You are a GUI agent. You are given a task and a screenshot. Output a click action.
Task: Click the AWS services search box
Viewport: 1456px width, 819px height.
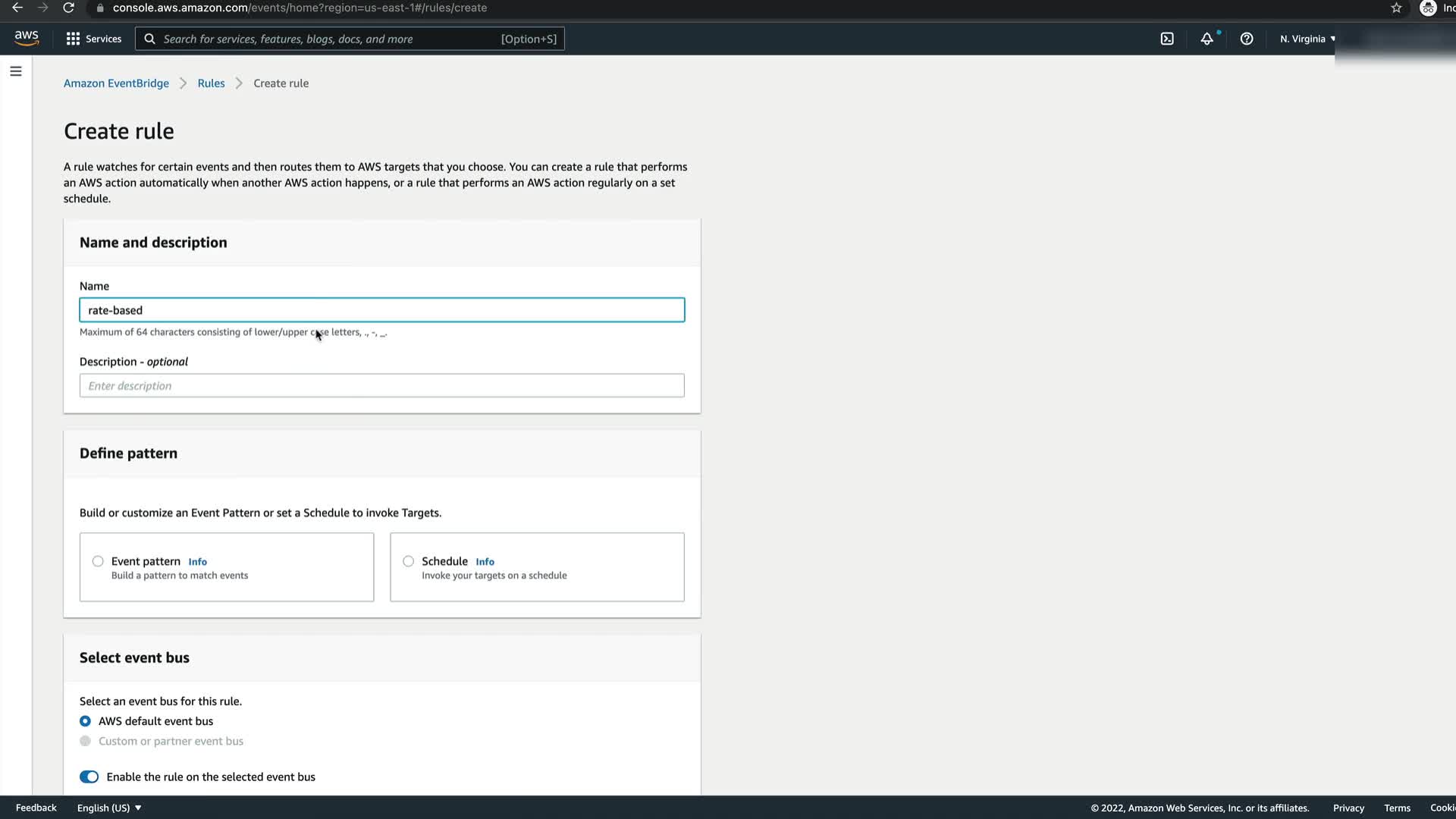point(330,39)
